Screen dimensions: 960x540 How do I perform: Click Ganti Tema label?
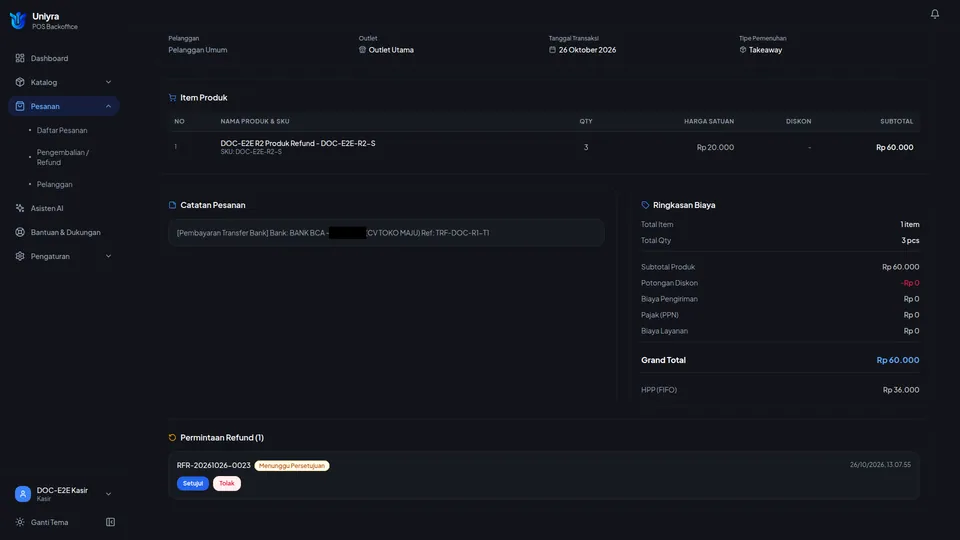point(50,522)
